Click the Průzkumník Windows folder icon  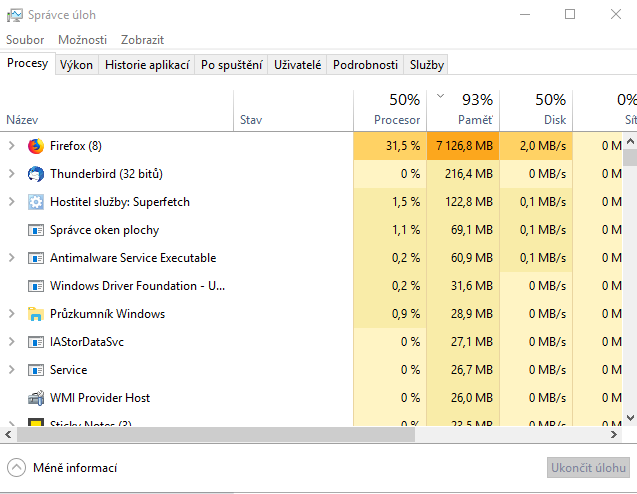[x=36, y=314]
